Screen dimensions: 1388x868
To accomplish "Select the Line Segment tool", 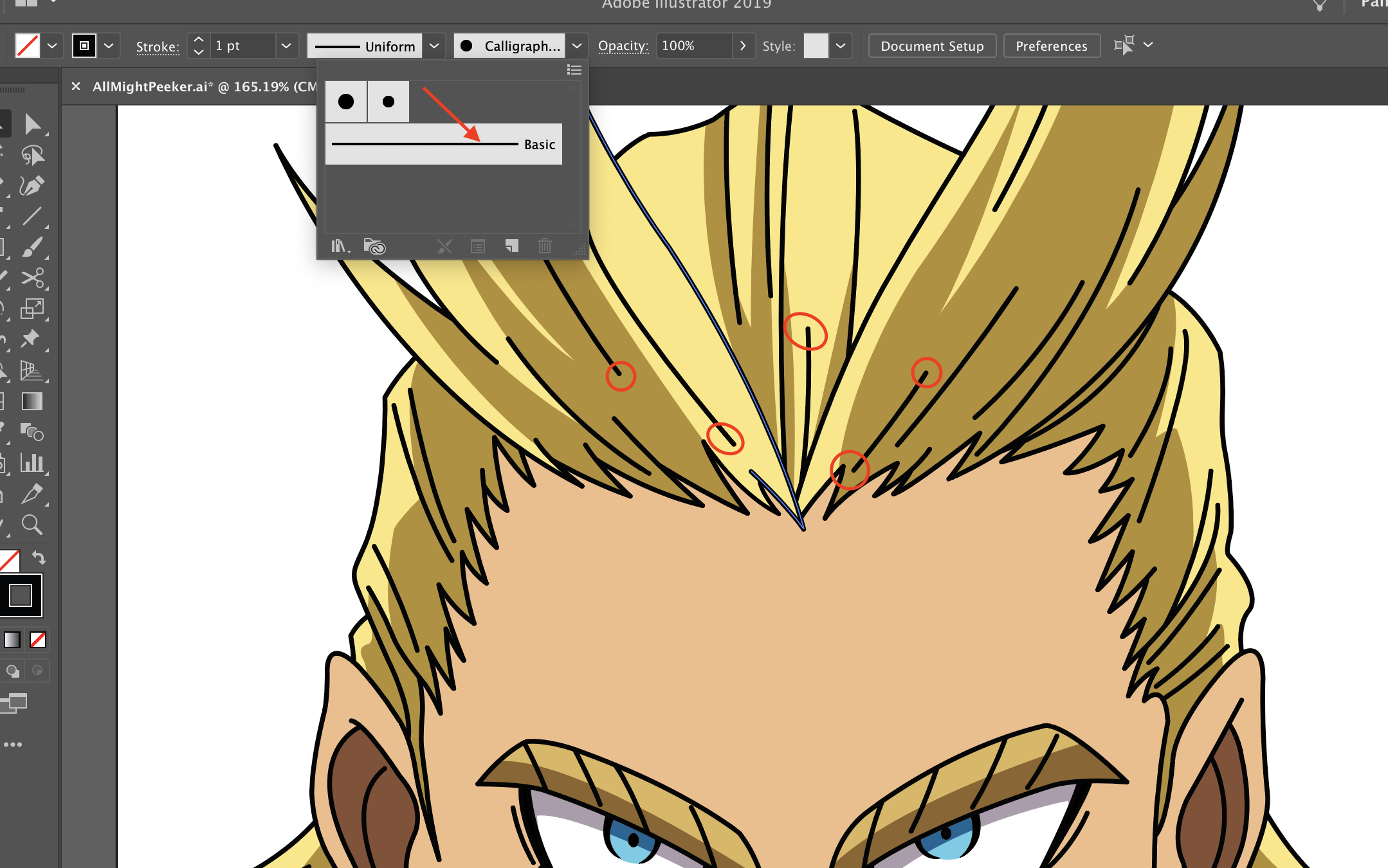I will point(32,217).
